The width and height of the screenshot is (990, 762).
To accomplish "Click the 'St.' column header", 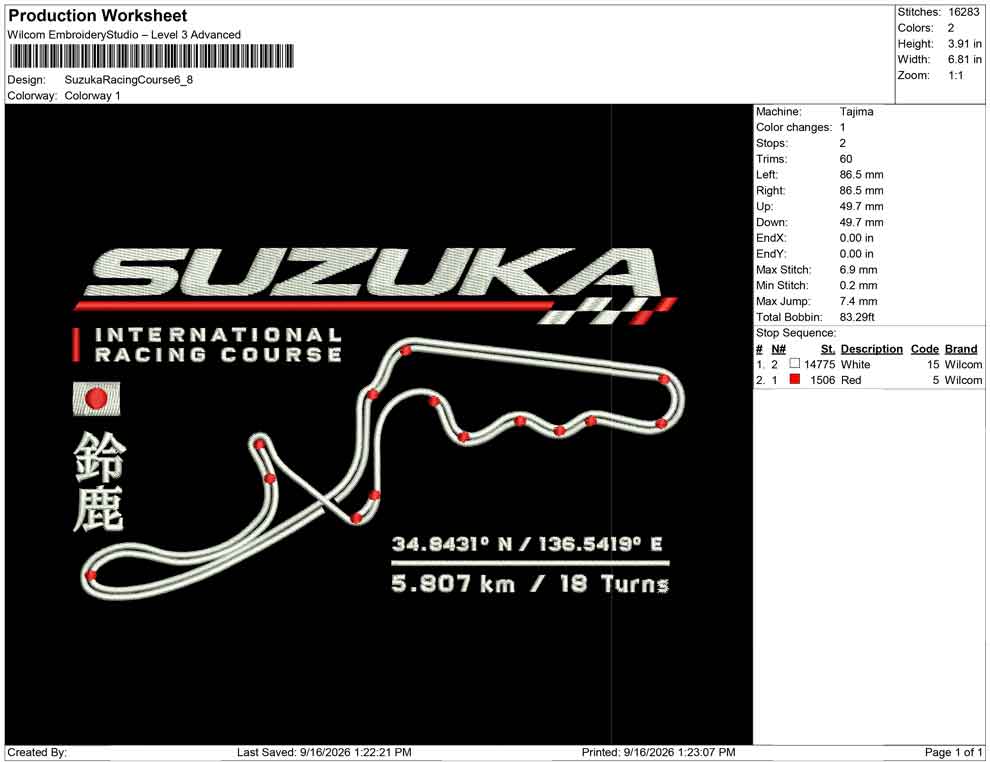I will 828,348.
